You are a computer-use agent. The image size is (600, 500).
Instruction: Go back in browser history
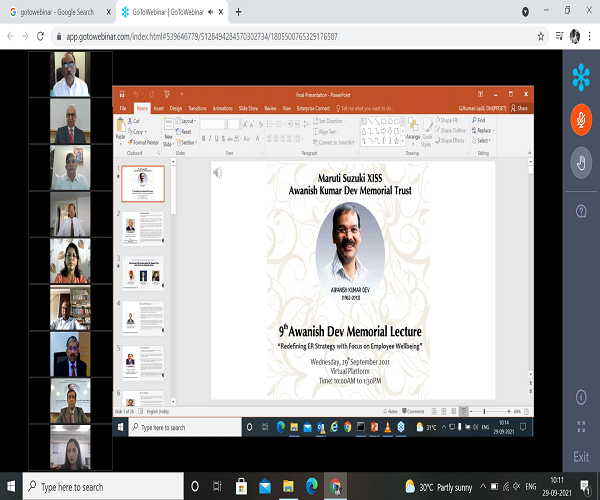click(10, 36)
